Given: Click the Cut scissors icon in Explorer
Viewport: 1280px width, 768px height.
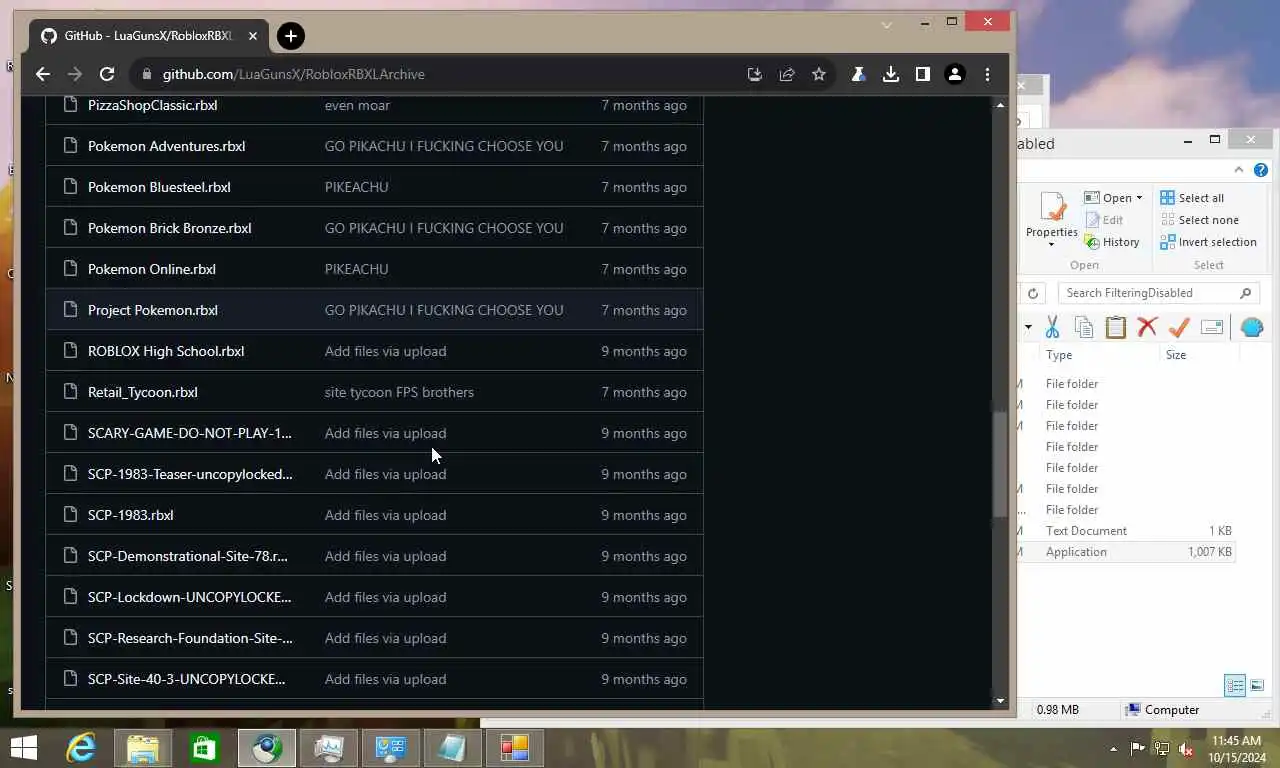Looking at the screenshot, I should point(1052,327).
